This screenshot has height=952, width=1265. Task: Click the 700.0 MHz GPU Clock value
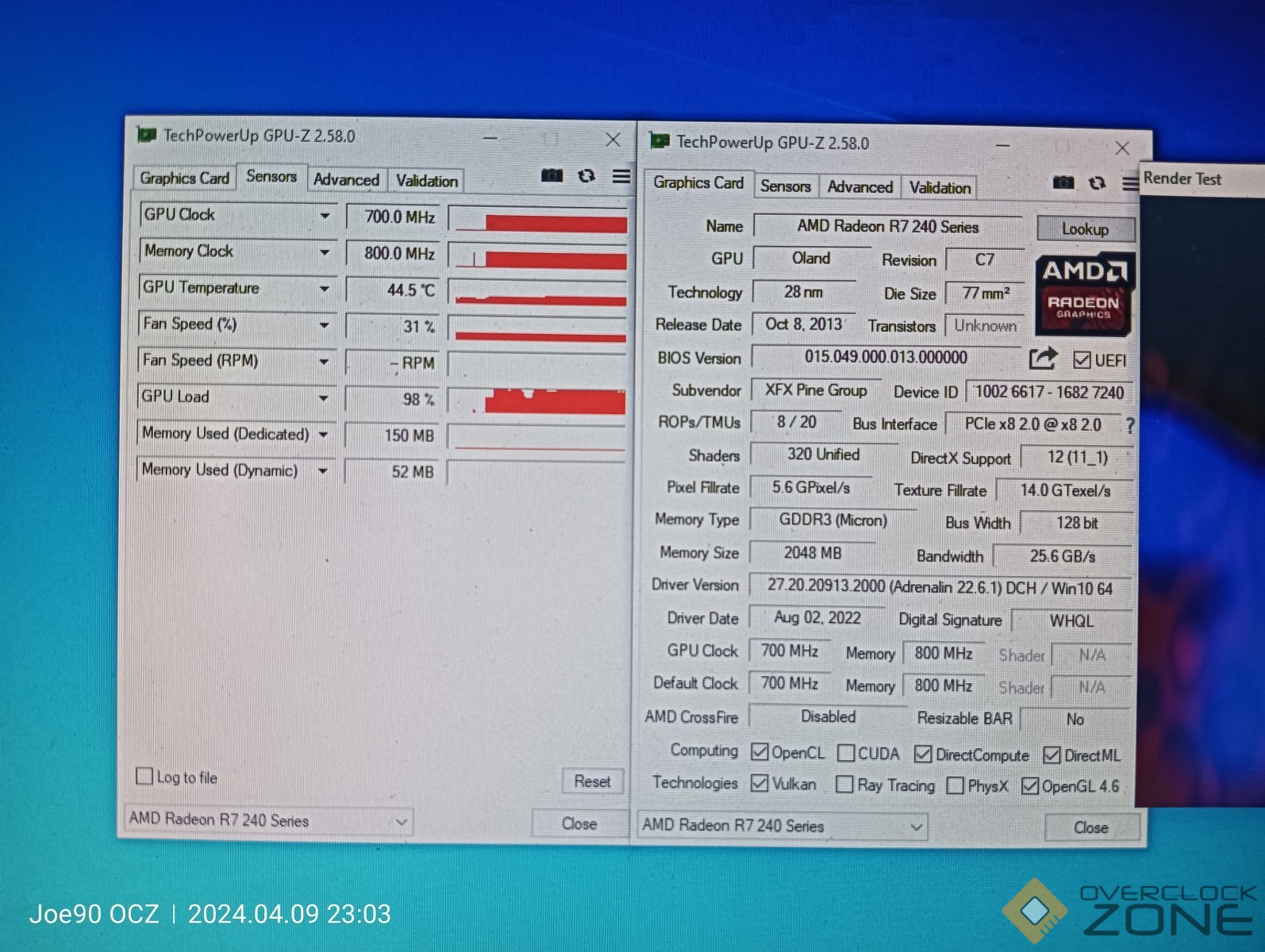tap(393, 217)
